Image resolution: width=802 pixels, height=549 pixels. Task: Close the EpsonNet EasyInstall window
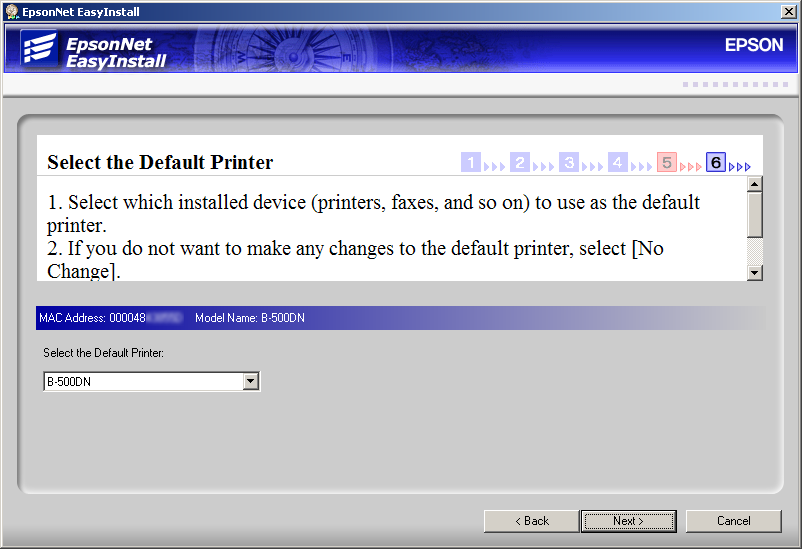pos(788,11)
